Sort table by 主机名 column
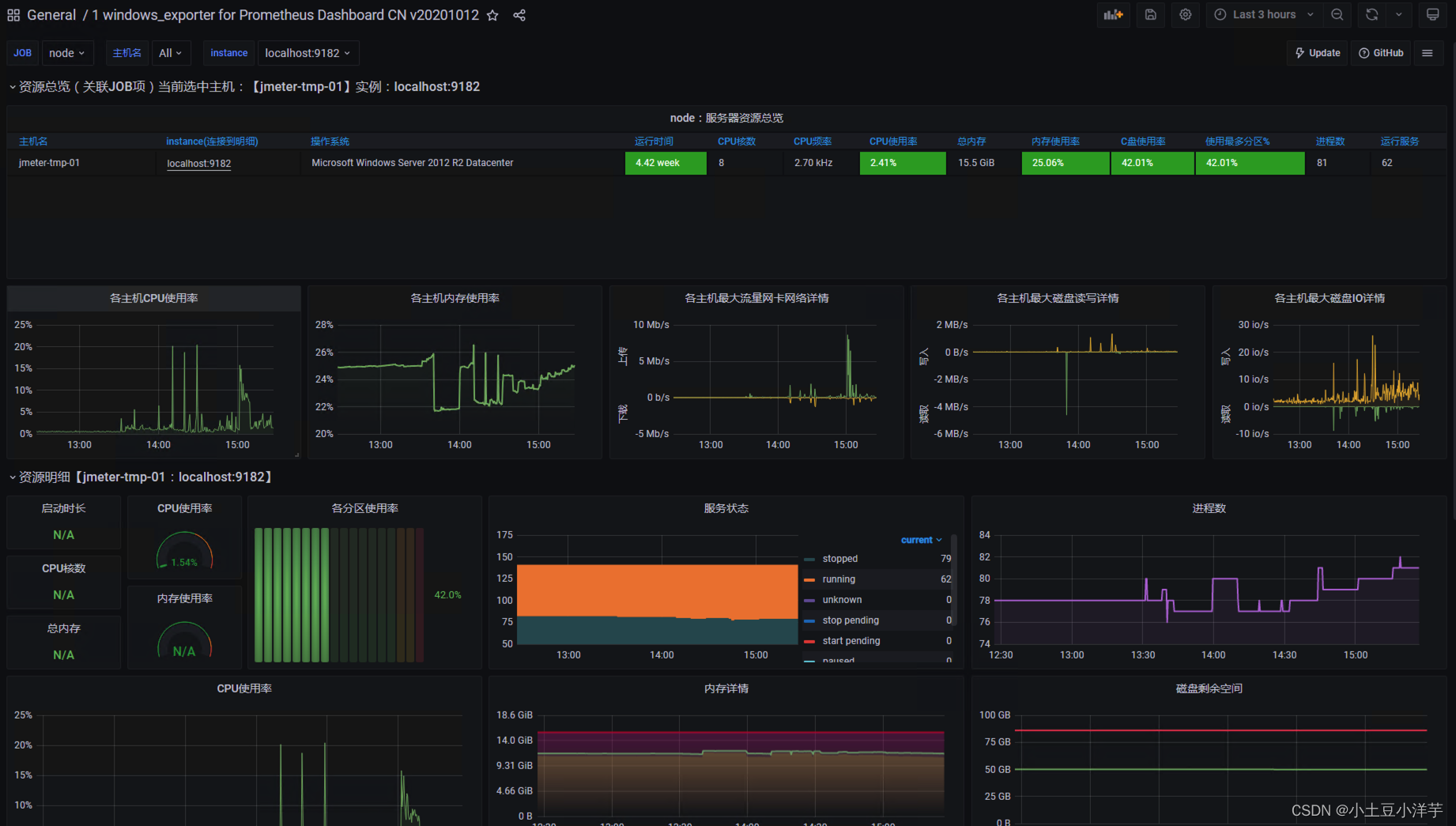The width and height of the screenshot is (1456, 826). click(33, 141)
